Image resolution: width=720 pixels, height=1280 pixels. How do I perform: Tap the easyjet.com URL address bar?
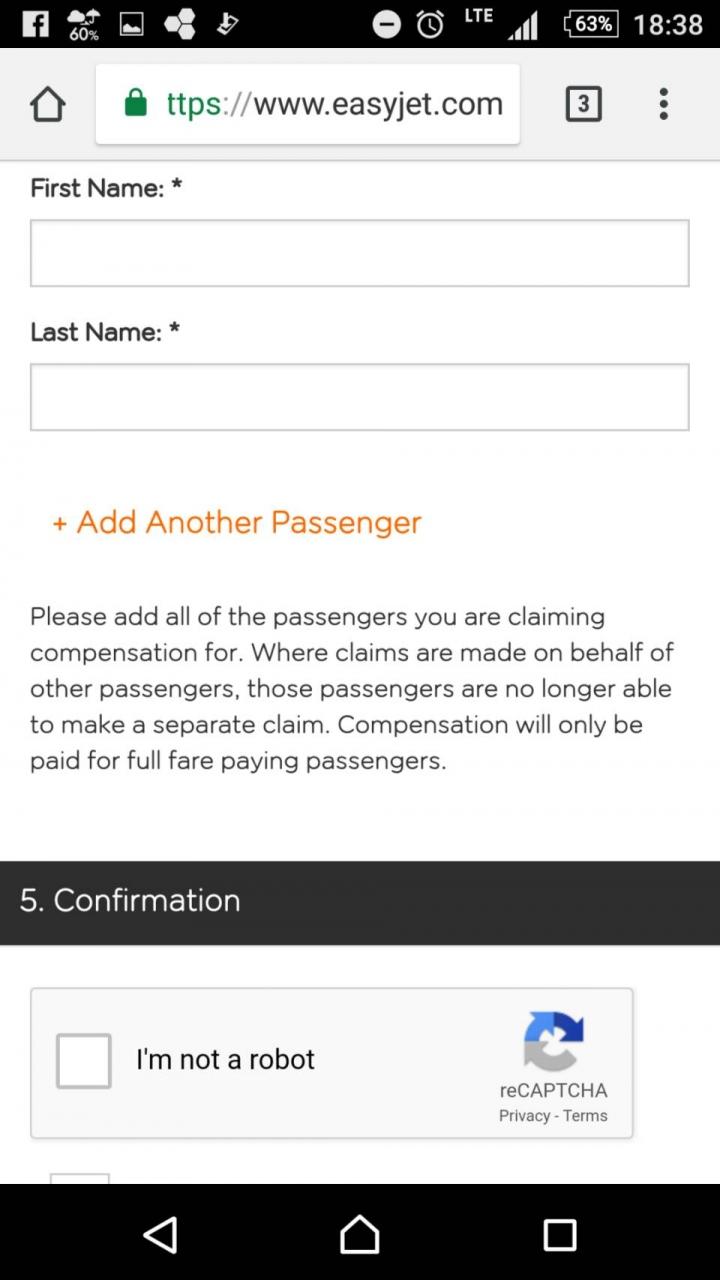click(308, 104)
